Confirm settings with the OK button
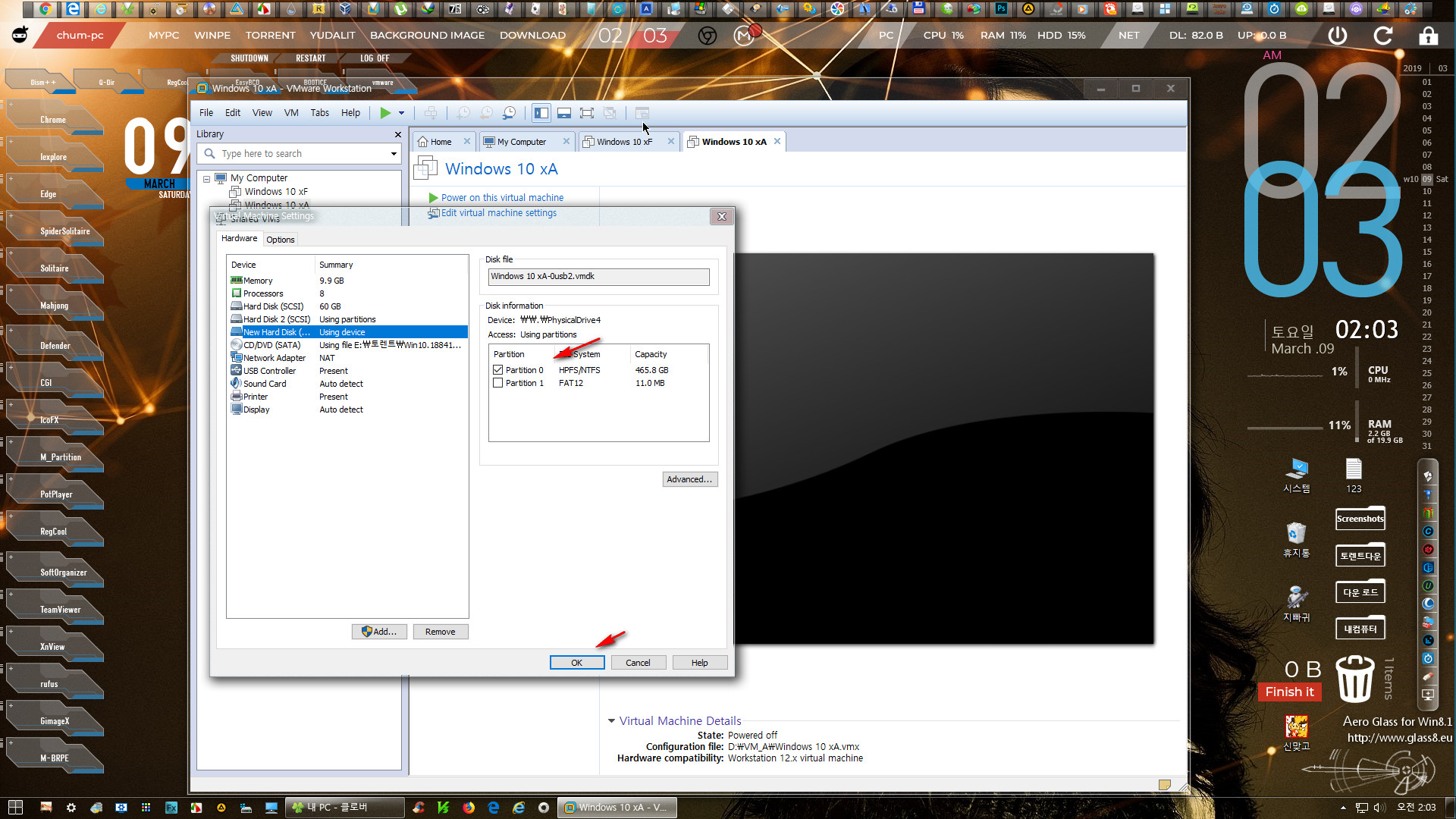Screen dimensions: 1456x819 pos(577,663)
